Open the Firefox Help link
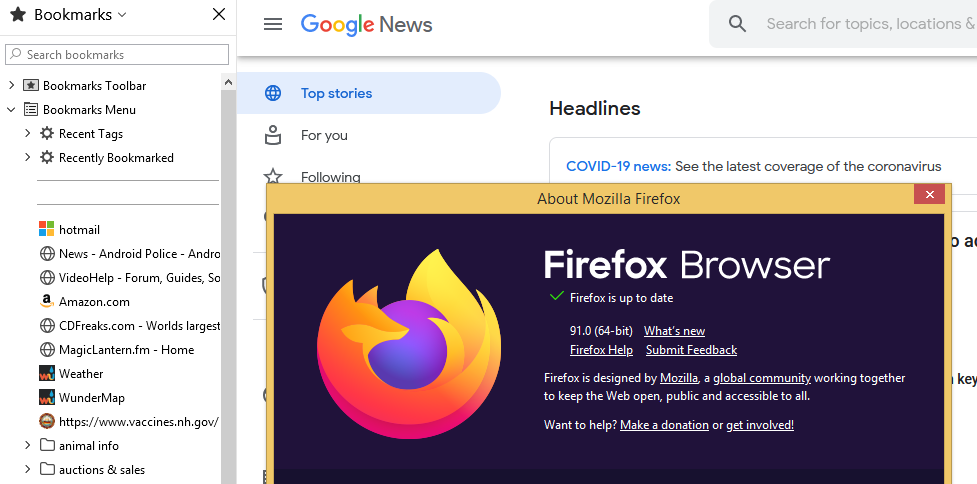The width and height of the screenshot is (977, 484). tap(601, 350)
